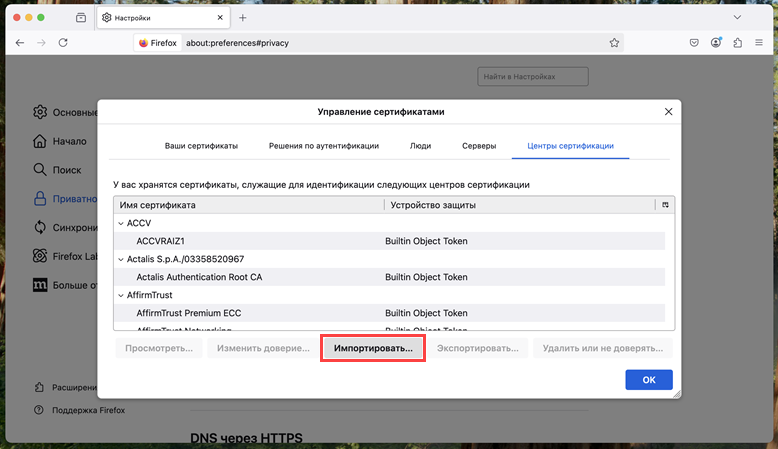
Task: Sort by Устройство защиты column header
Action: point(520,205)
